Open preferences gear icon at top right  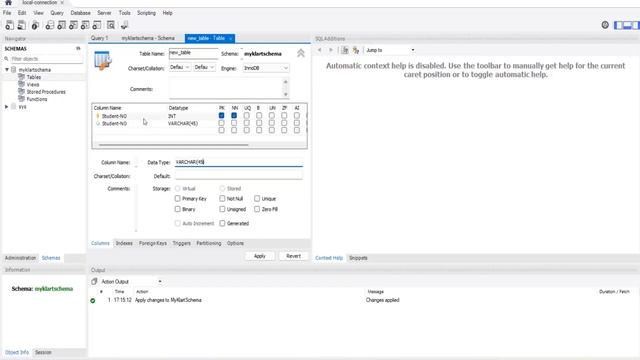605,25
